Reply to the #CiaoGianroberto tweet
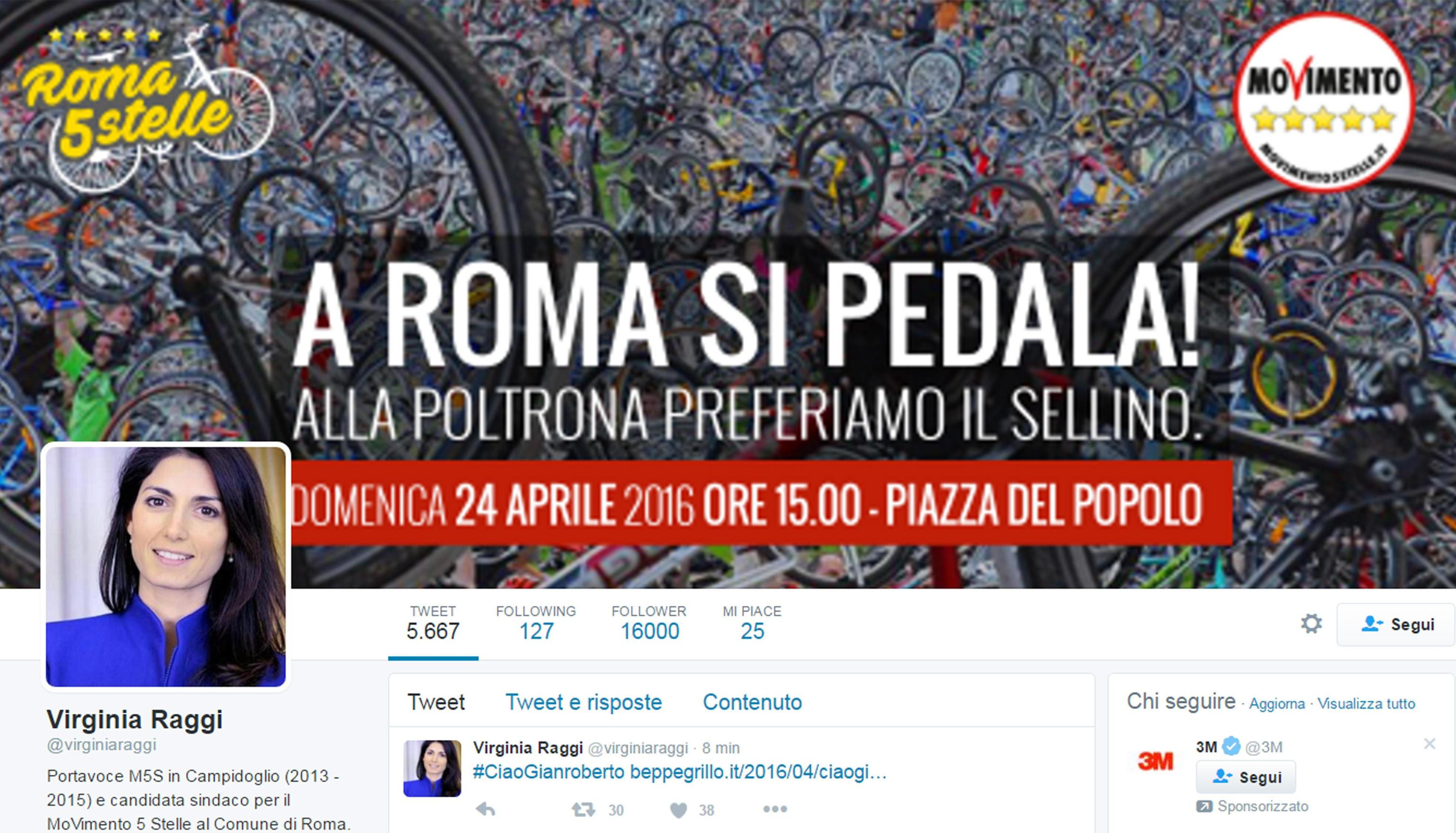The image size is (1456, 833). (485, 809)
